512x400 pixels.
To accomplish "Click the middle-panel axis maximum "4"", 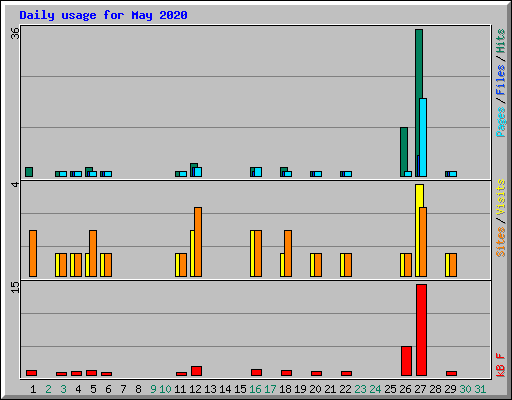I will [15, 184].
